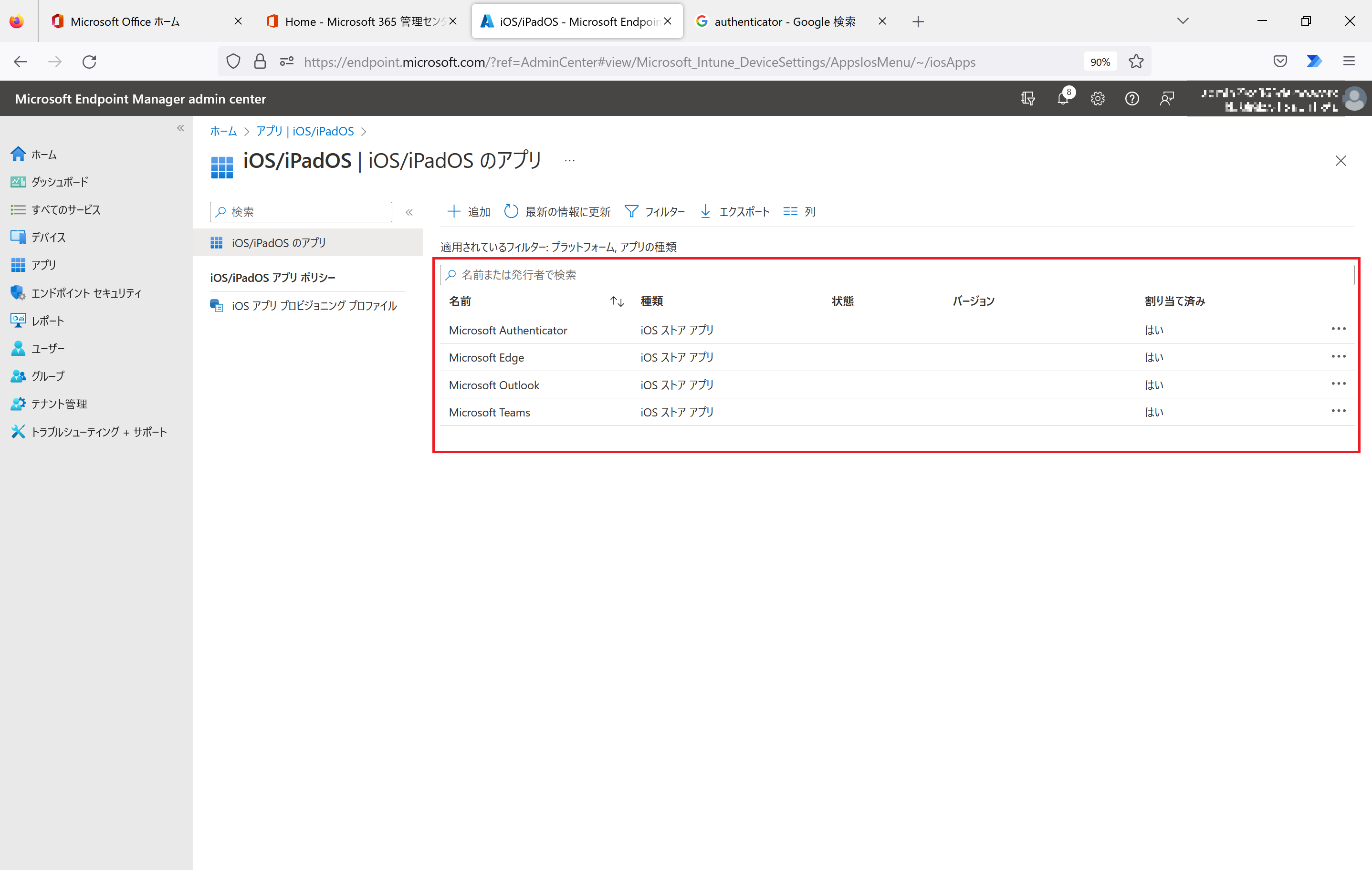Open the Pocket save icon
This screenshot has height=872, width=1372.
(1280, 62)
